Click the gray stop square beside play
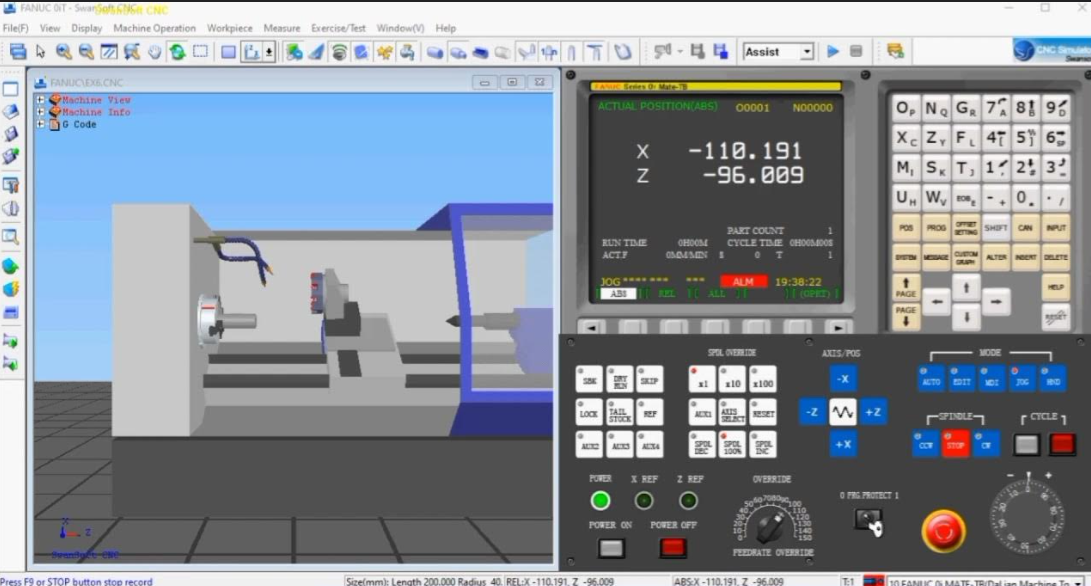1091x586 pixels. [856, 52]
